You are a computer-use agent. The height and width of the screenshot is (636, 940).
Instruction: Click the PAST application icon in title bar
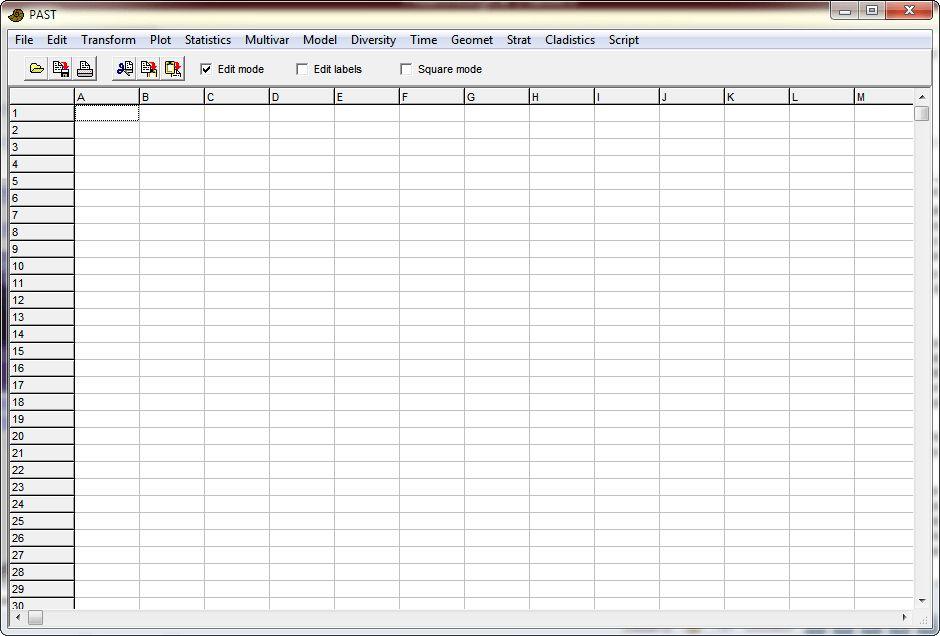[x=16, y=14]
